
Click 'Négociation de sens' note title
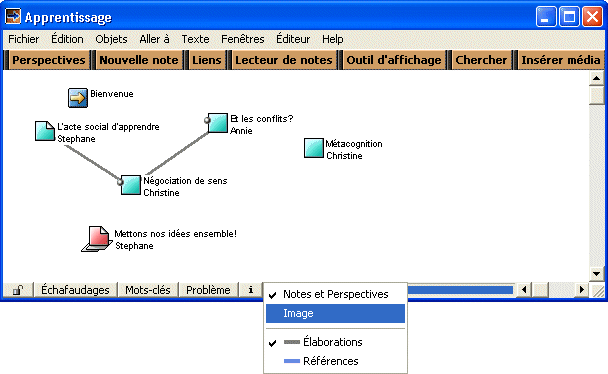(x=185, y=181)
